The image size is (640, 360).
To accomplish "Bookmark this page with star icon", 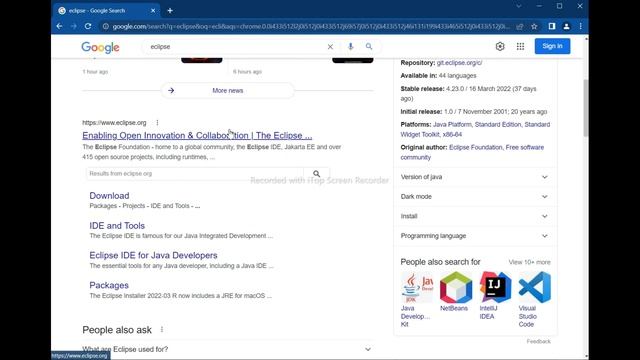I will (x=534, y=27).
